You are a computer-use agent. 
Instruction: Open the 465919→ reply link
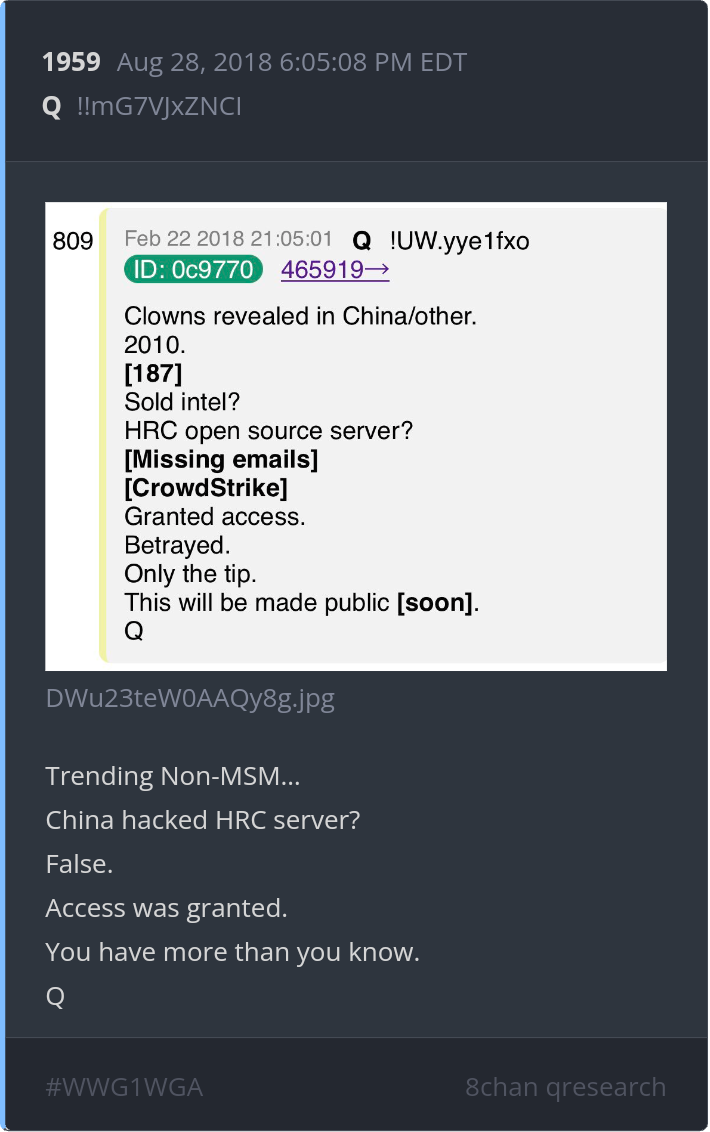[x=335, y=269]
